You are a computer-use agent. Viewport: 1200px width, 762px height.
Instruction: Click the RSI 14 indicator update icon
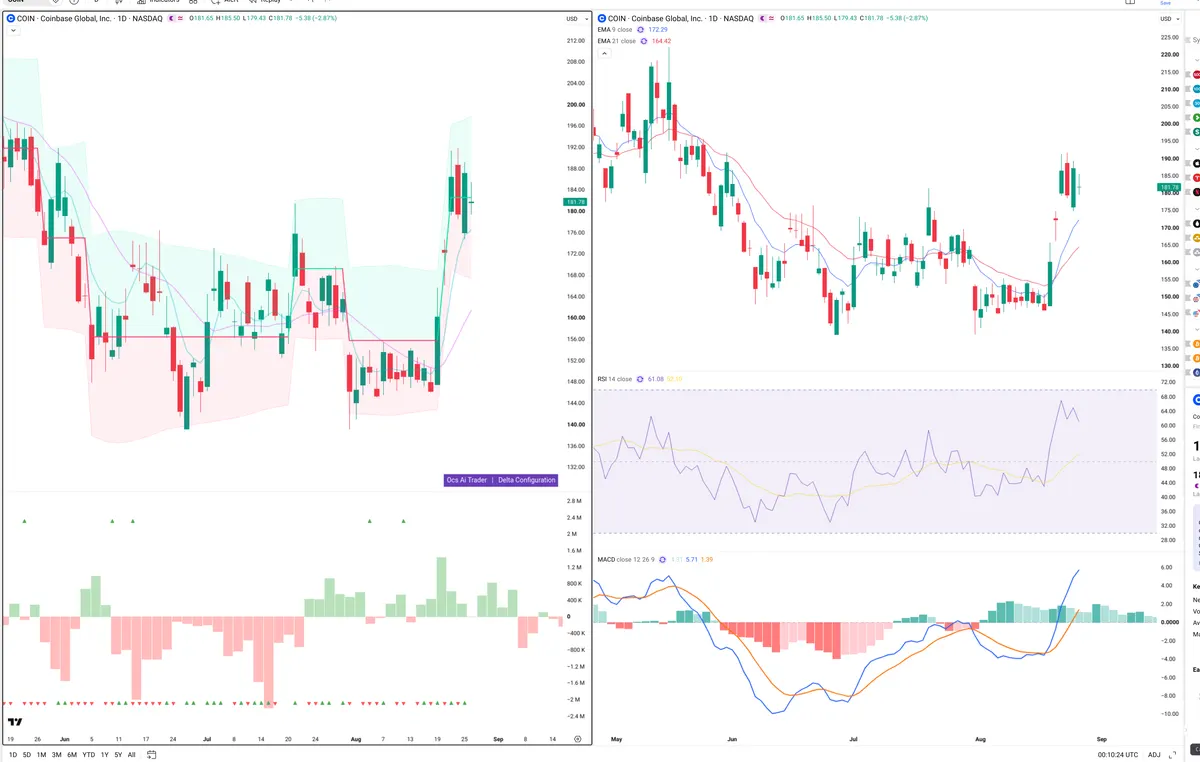coord(640,379)
